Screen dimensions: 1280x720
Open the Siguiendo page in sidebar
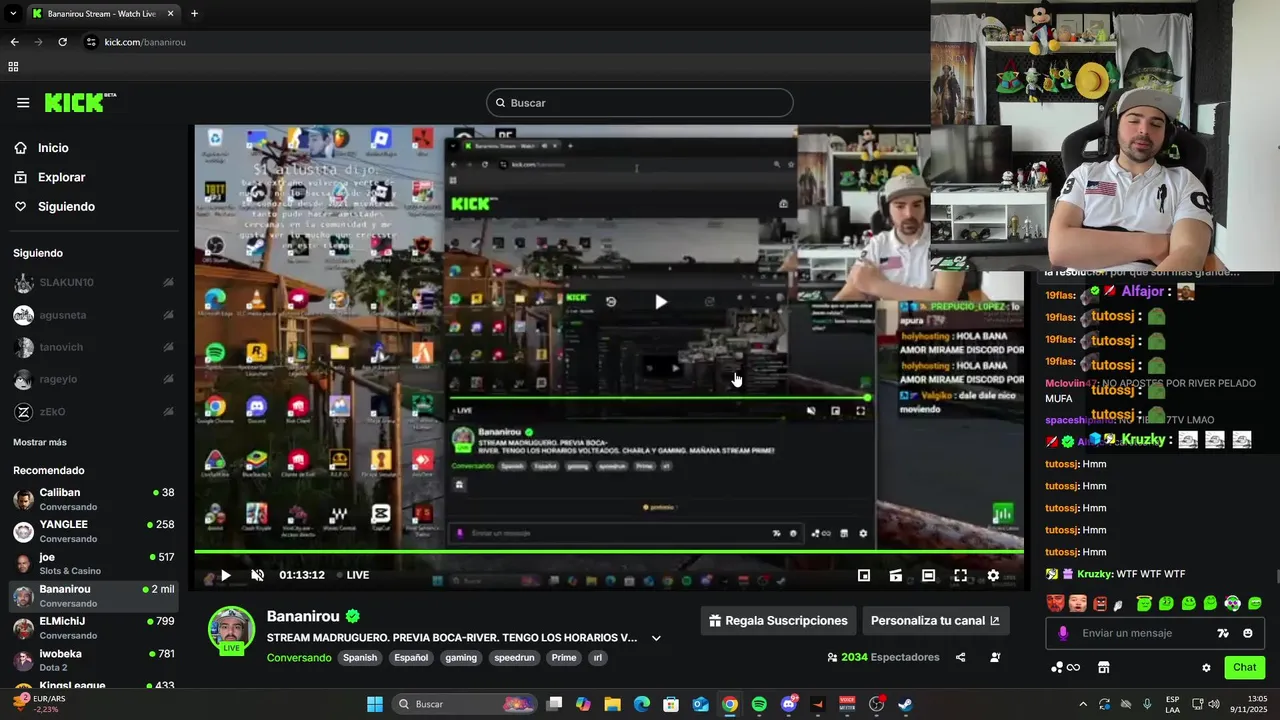[66, 206]
